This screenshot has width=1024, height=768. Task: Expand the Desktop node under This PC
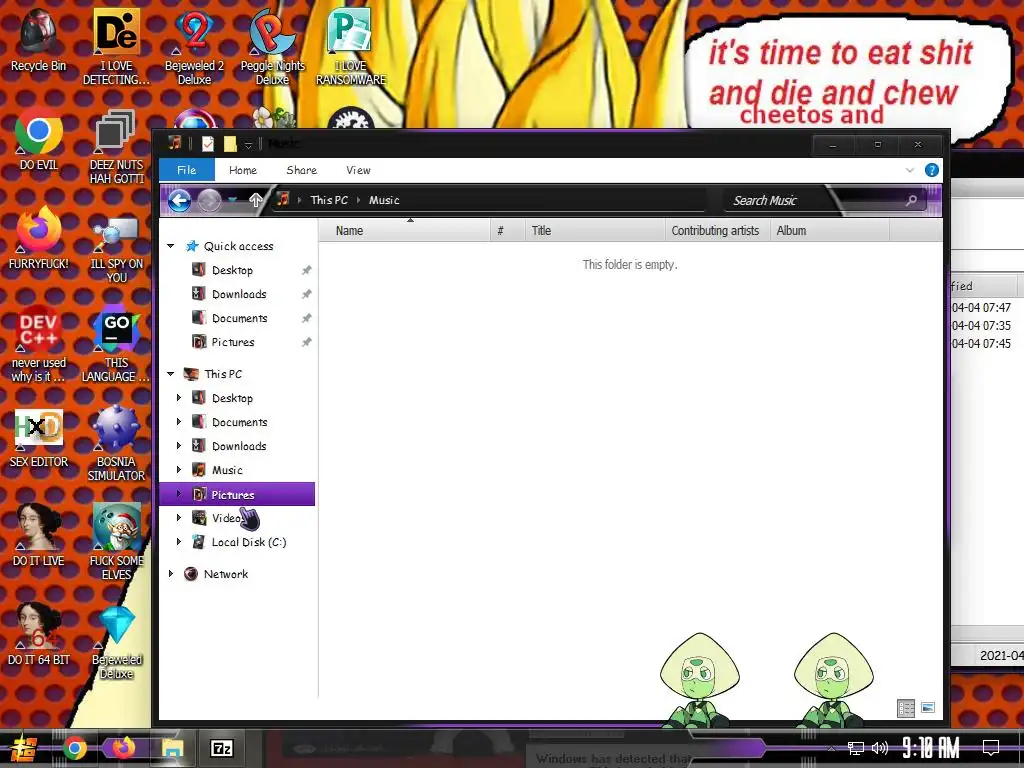179,398
